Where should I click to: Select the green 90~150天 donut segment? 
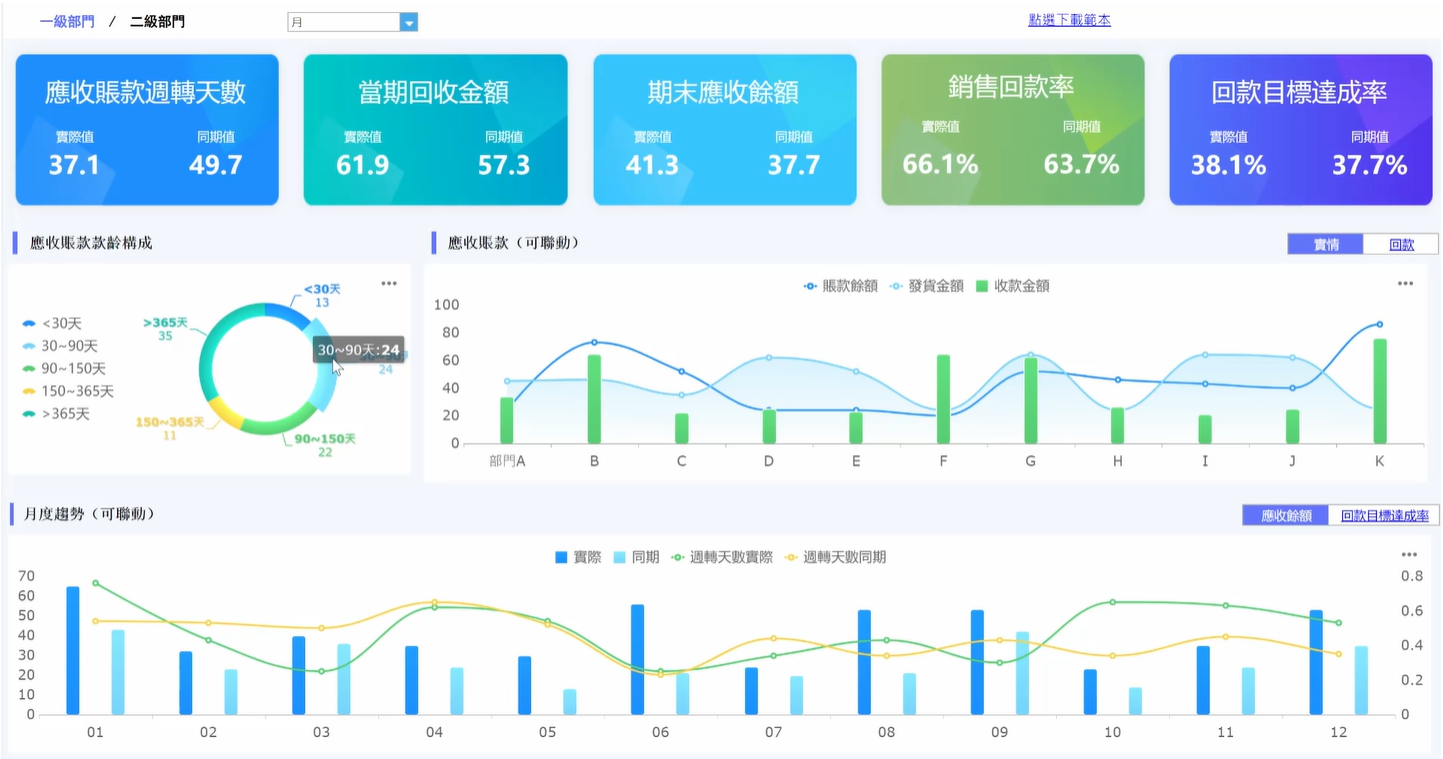tap(280, 426)
